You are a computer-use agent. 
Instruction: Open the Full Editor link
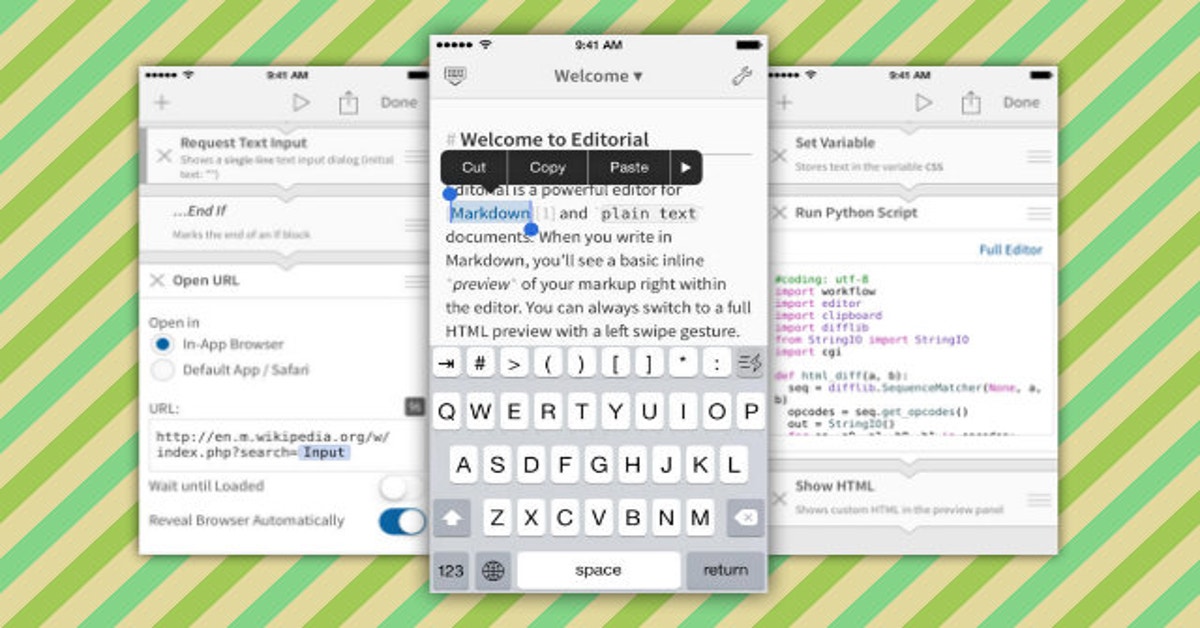[x=1010, y=250]
